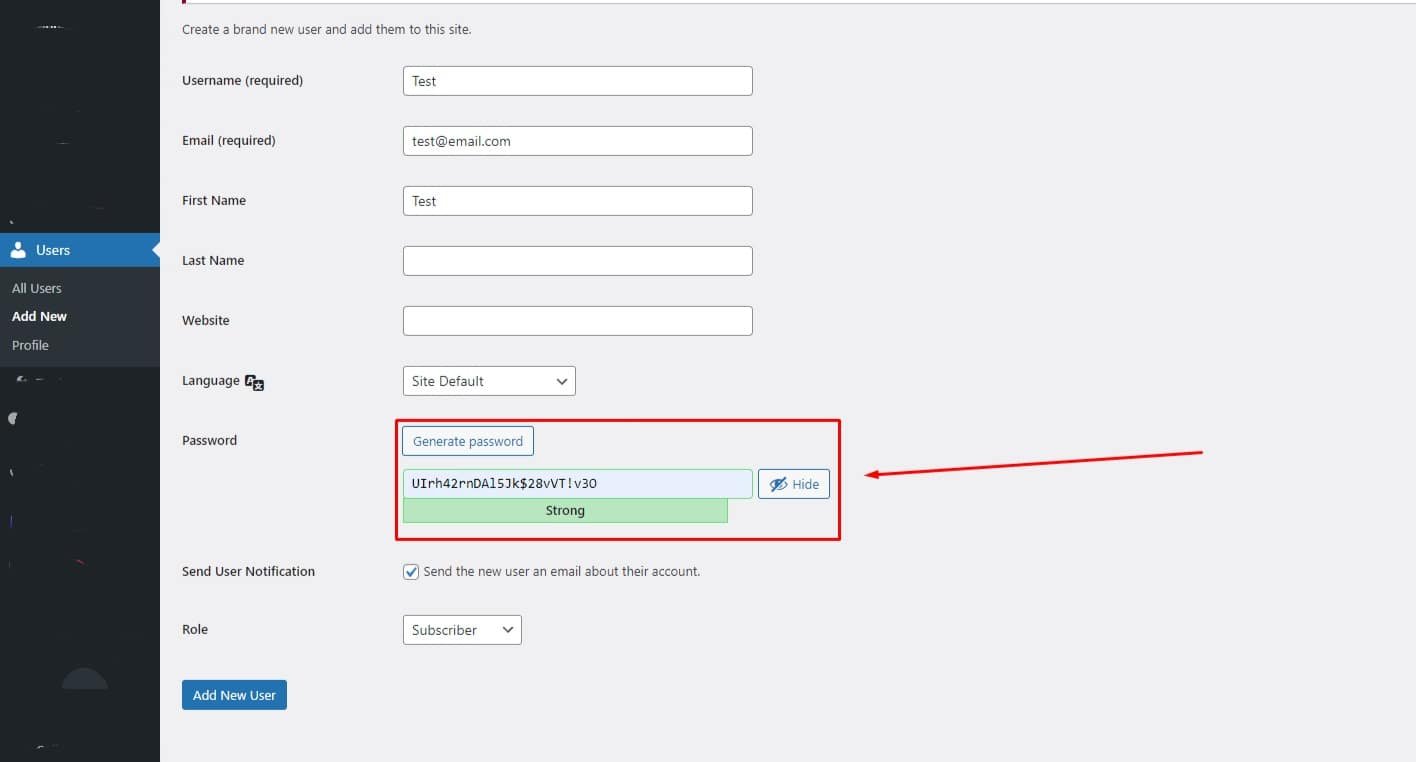Click the Send User Notification label
Screen dimensions: 1416x762
coord(248,571)
